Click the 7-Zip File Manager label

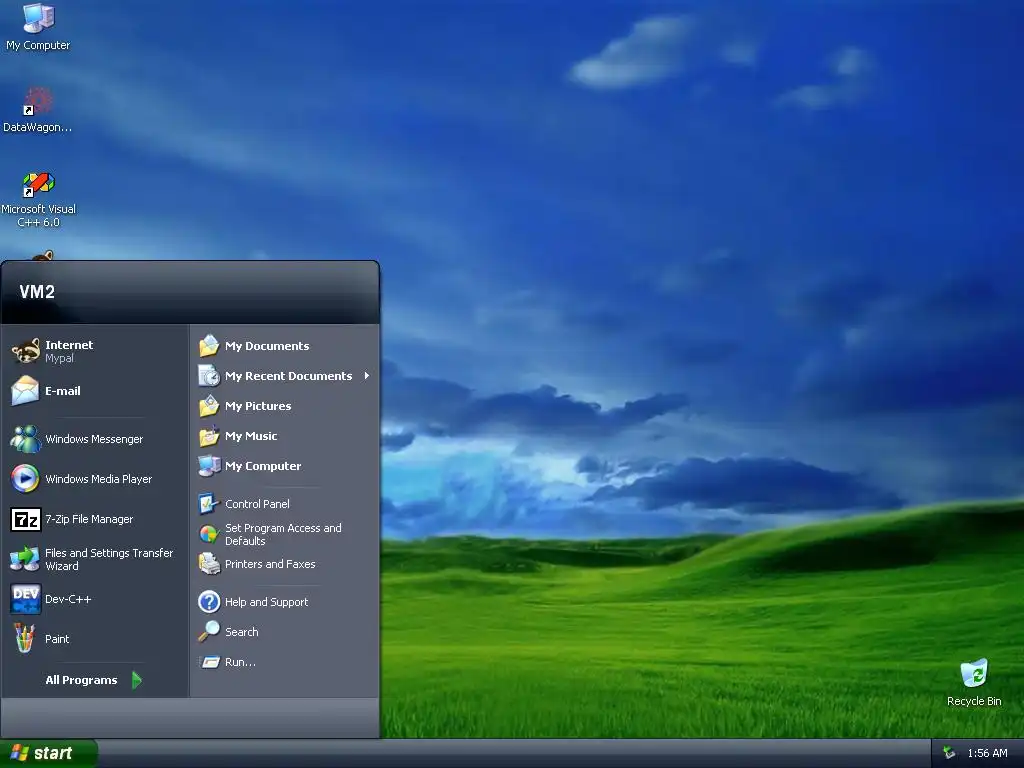89,519
